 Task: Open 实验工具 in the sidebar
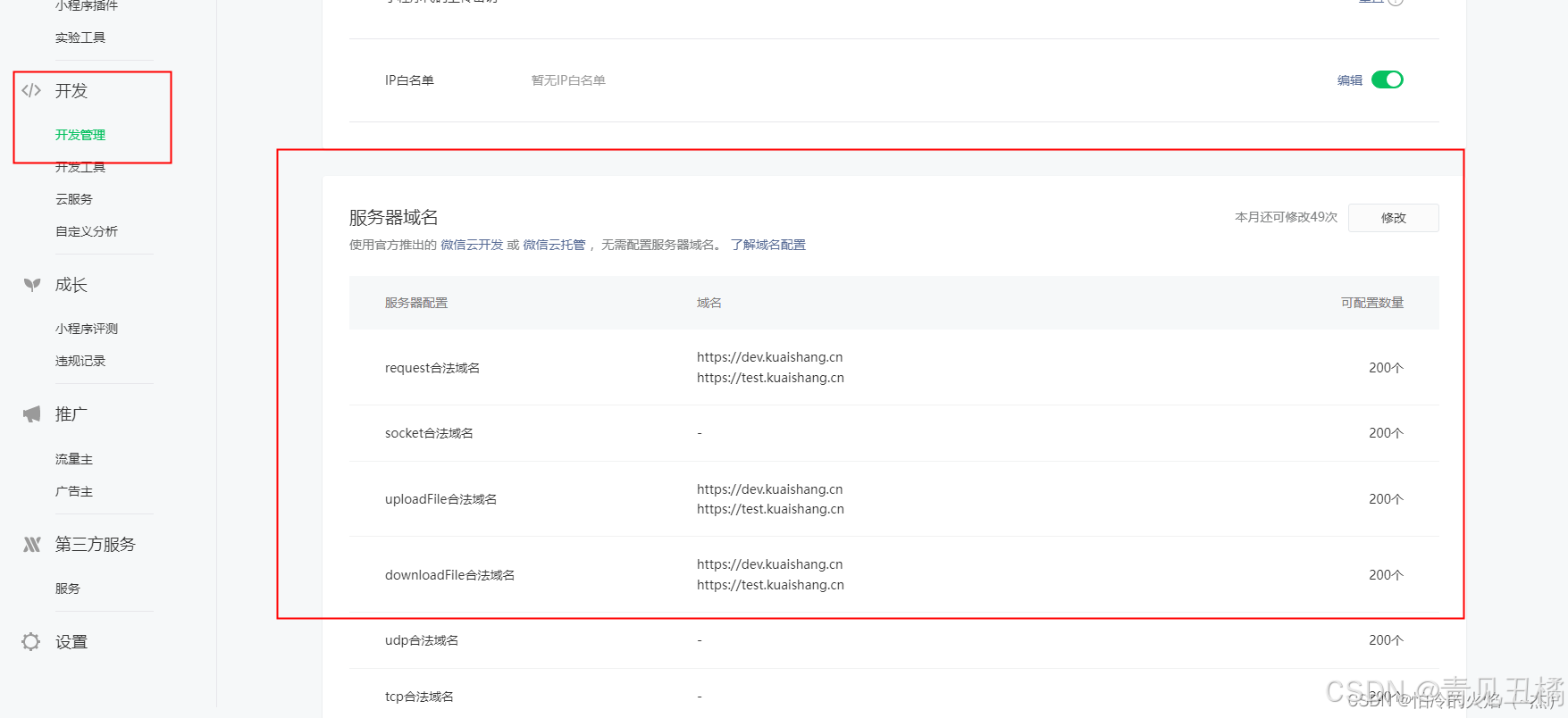click(80, 38)
